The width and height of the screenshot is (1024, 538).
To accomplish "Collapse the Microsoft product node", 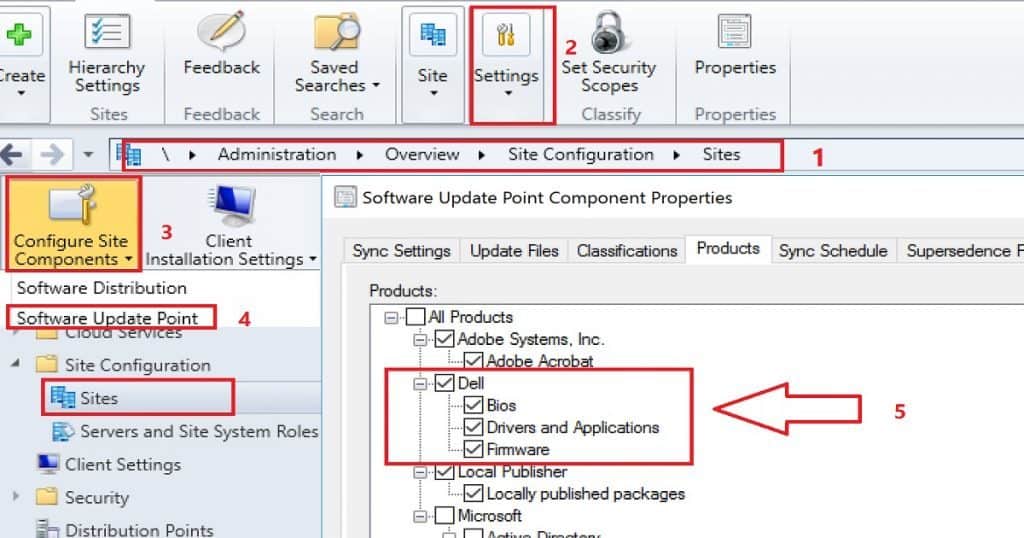I will click(420, 516).
